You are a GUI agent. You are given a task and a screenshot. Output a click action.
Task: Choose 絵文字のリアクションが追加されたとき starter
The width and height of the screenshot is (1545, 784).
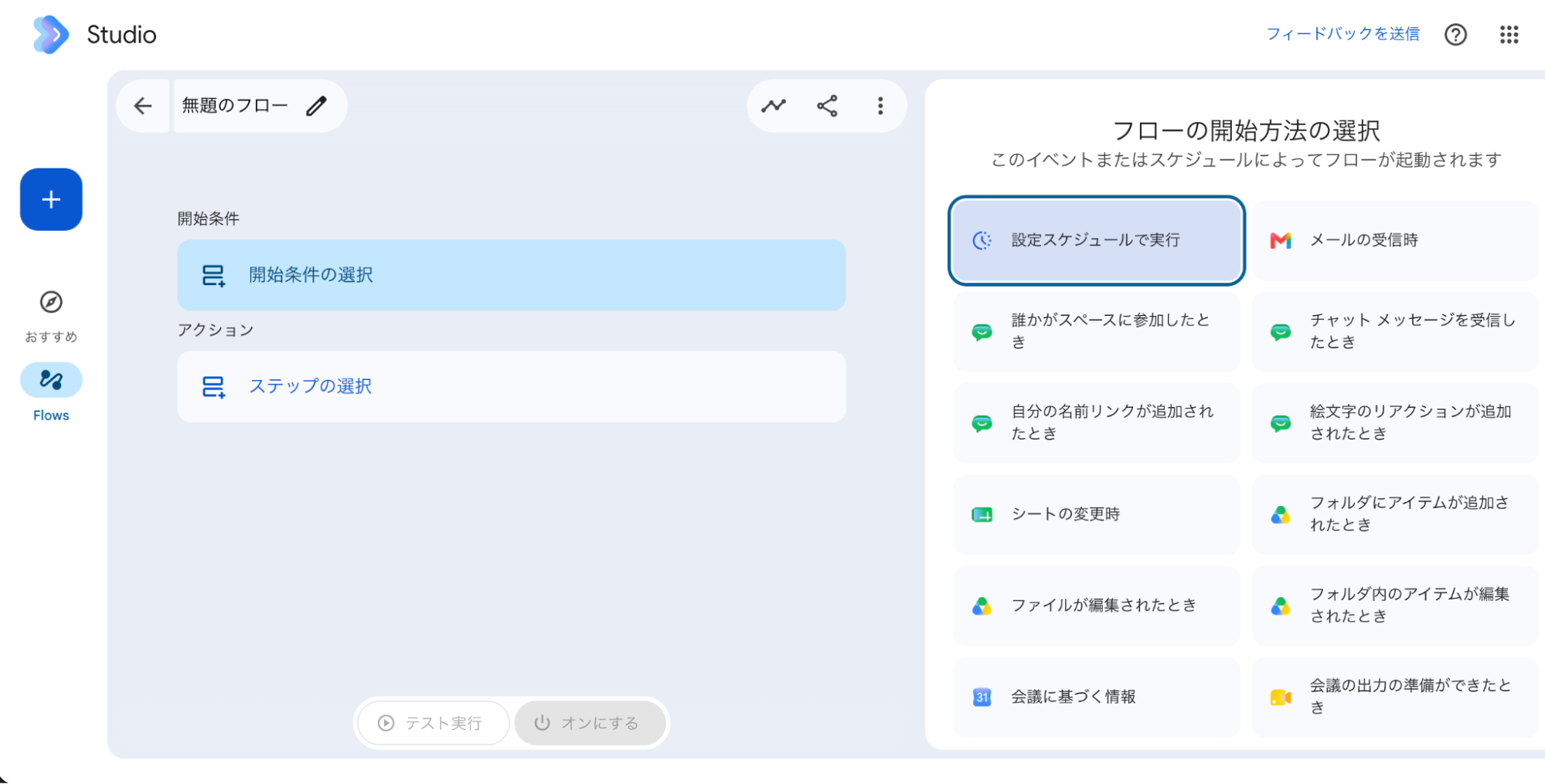pyautogui.click(x=1395, y=423)
